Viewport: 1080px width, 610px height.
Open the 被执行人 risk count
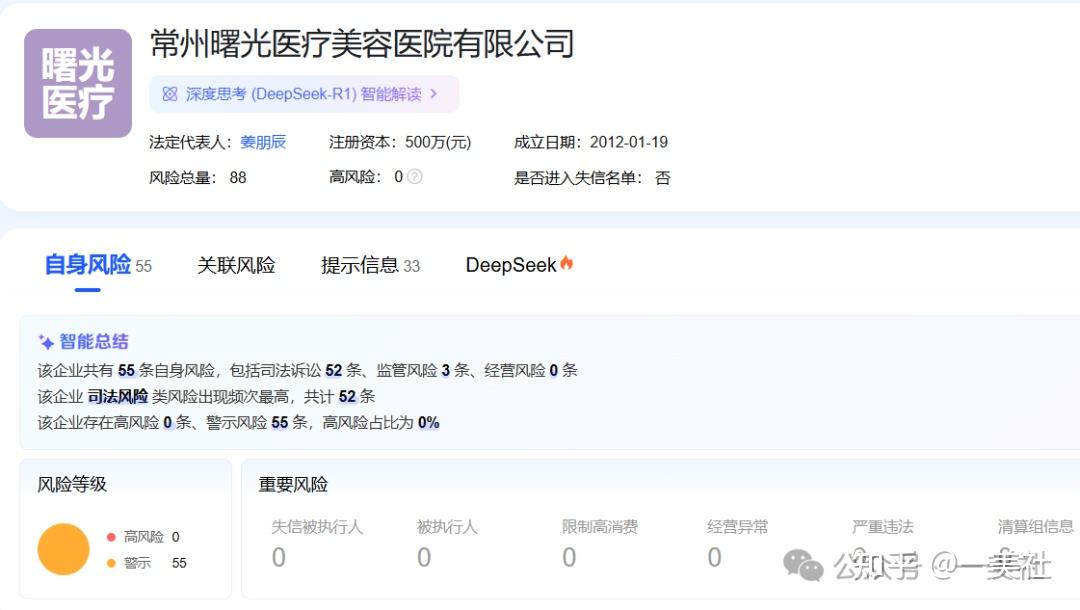pyautogui.click(x=424, y=557)
